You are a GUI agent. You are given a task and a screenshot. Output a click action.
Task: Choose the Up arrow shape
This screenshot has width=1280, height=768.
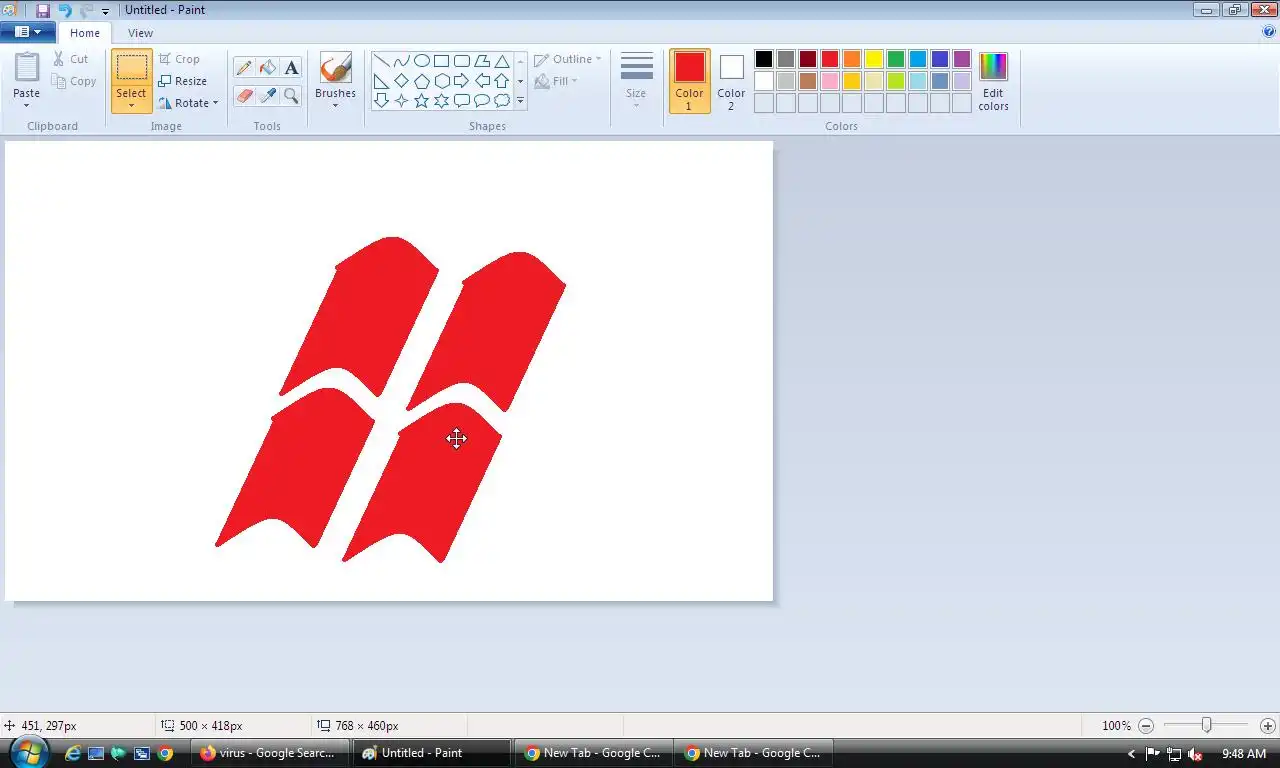[x=501, y=81]
